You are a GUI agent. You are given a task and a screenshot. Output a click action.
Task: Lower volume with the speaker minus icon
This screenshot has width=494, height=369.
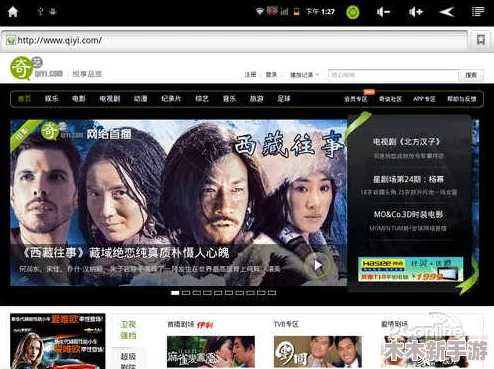pyautogui.click(x=383, y=12)
